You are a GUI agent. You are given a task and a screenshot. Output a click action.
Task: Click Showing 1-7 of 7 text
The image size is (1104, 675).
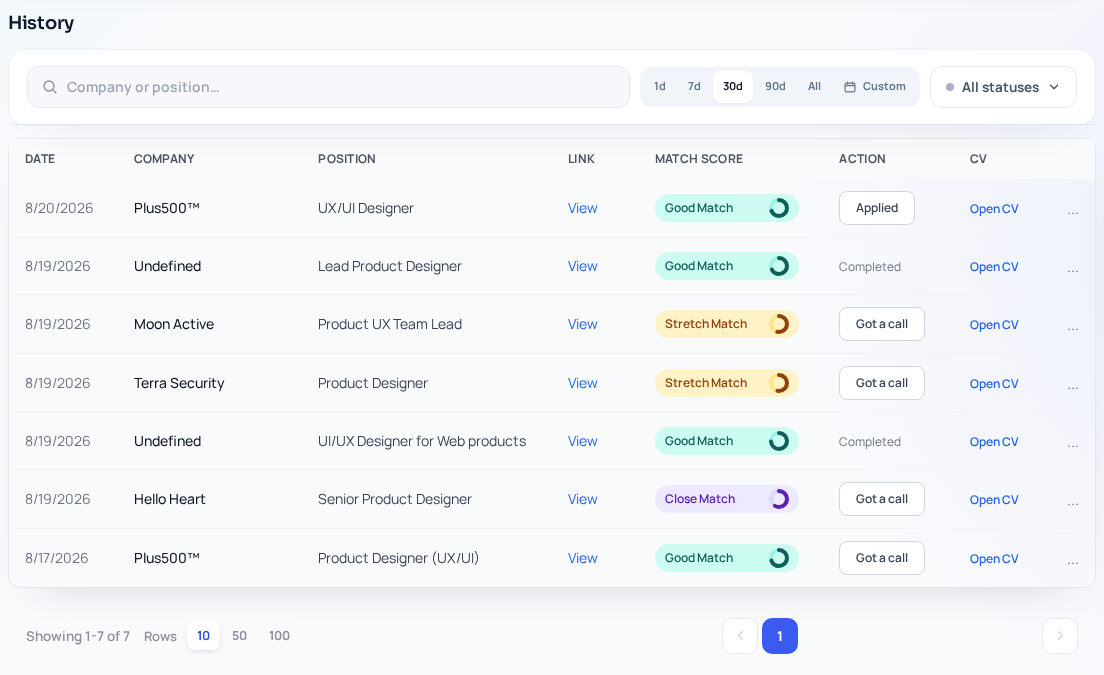tap(78, 636)
